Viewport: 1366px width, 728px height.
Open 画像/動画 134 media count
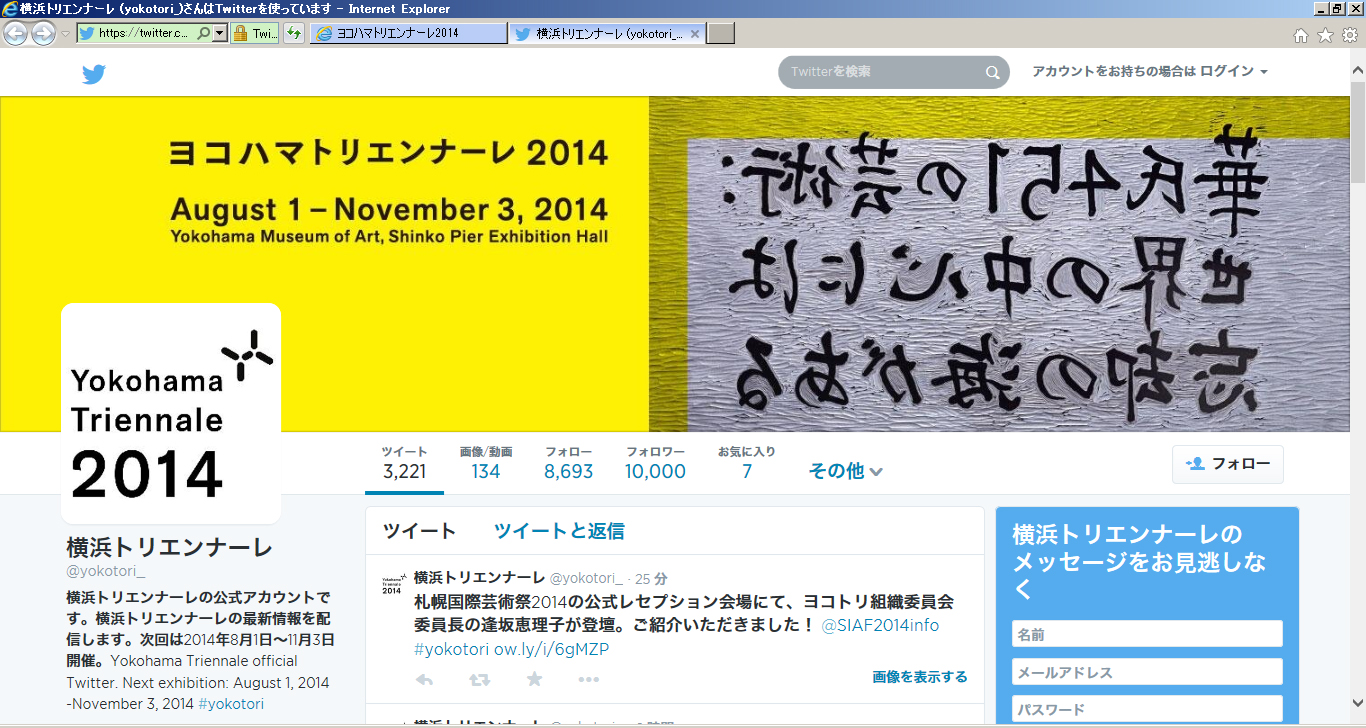486,463
